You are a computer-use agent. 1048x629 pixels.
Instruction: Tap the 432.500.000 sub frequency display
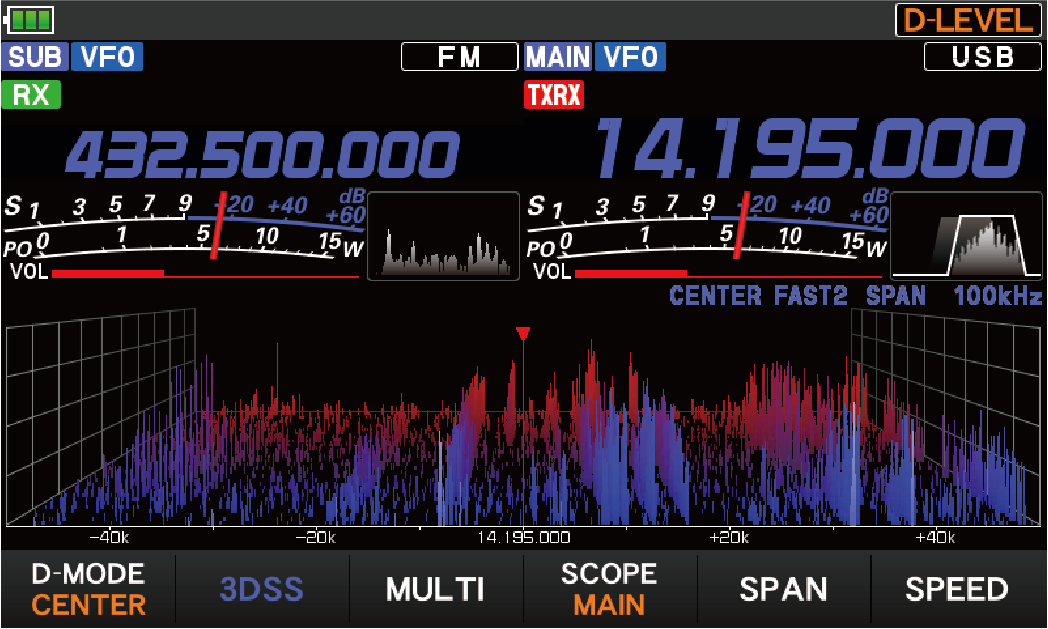click(x=261, y=155)
